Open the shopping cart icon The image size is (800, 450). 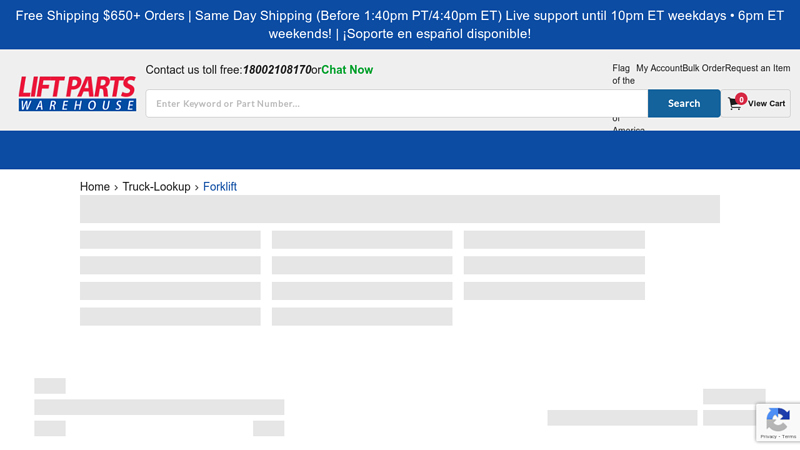[735, 104]
